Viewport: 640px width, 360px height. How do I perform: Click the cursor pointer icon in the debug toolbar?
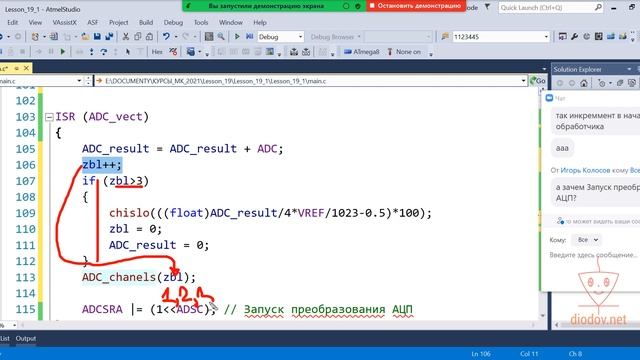coord(128,52)
